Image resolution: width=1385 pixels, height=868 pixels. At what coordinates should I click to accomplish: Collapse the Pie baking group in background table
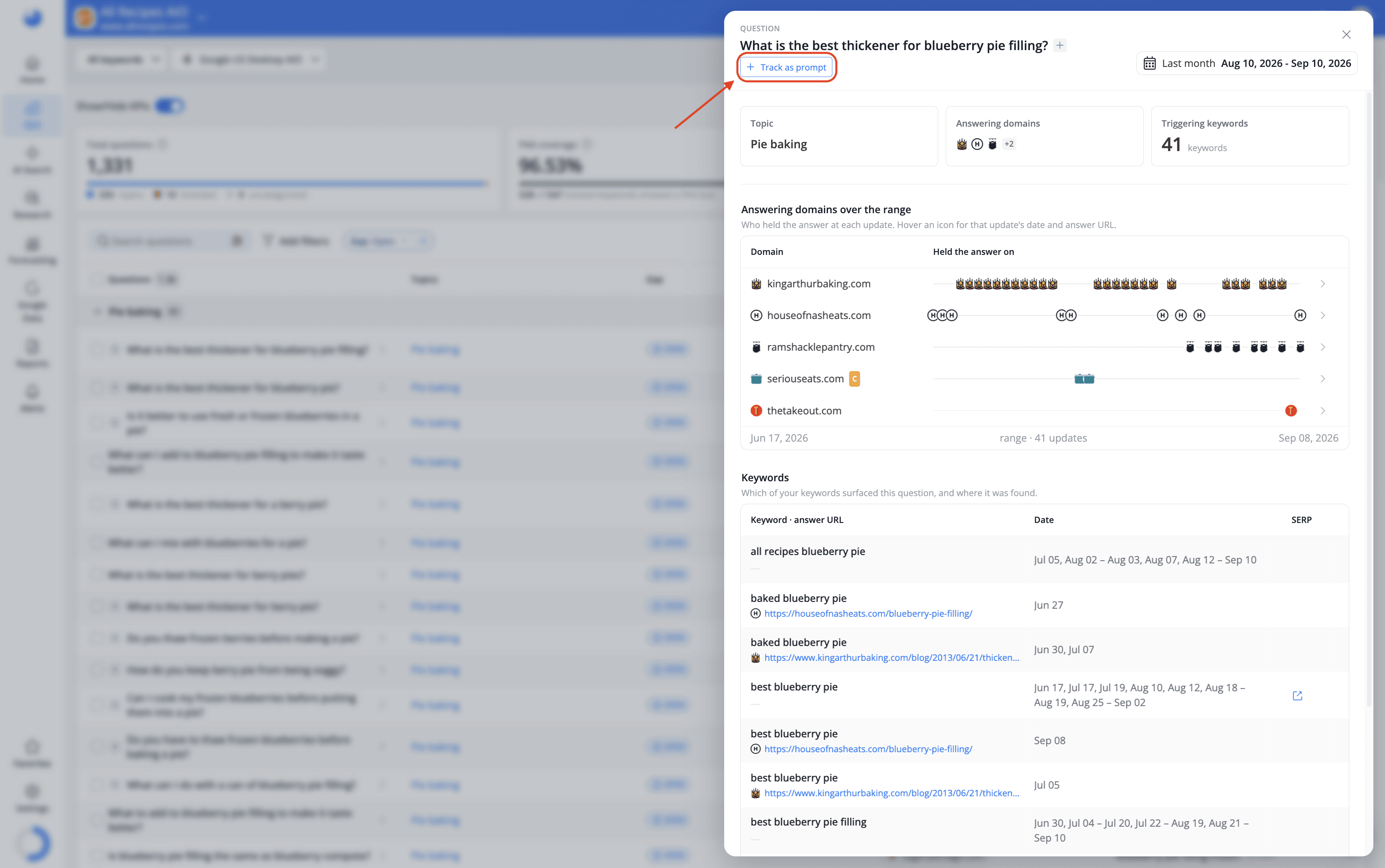pyautogui.click(x=97, y=312)
